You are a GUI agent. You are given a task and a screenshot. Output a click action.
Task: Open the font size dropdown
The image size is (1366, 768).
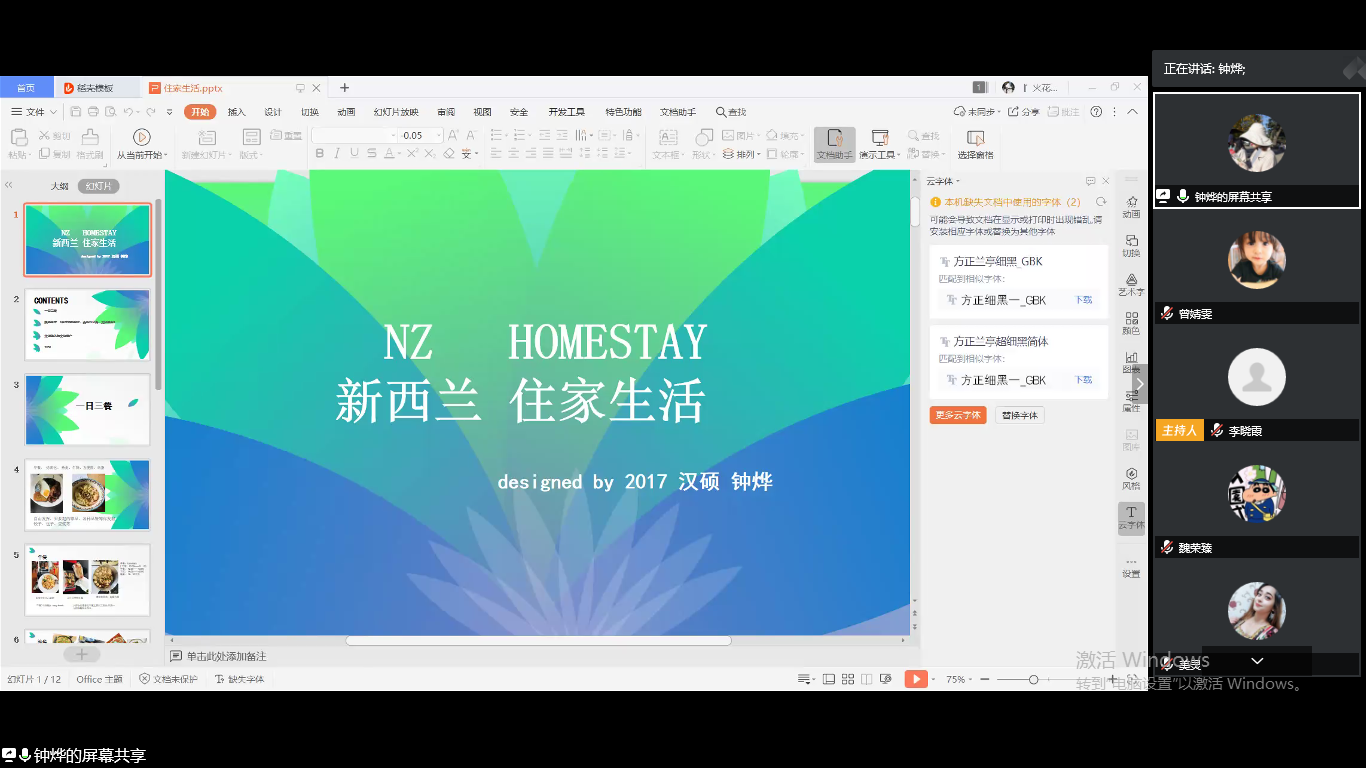[438, 135]
